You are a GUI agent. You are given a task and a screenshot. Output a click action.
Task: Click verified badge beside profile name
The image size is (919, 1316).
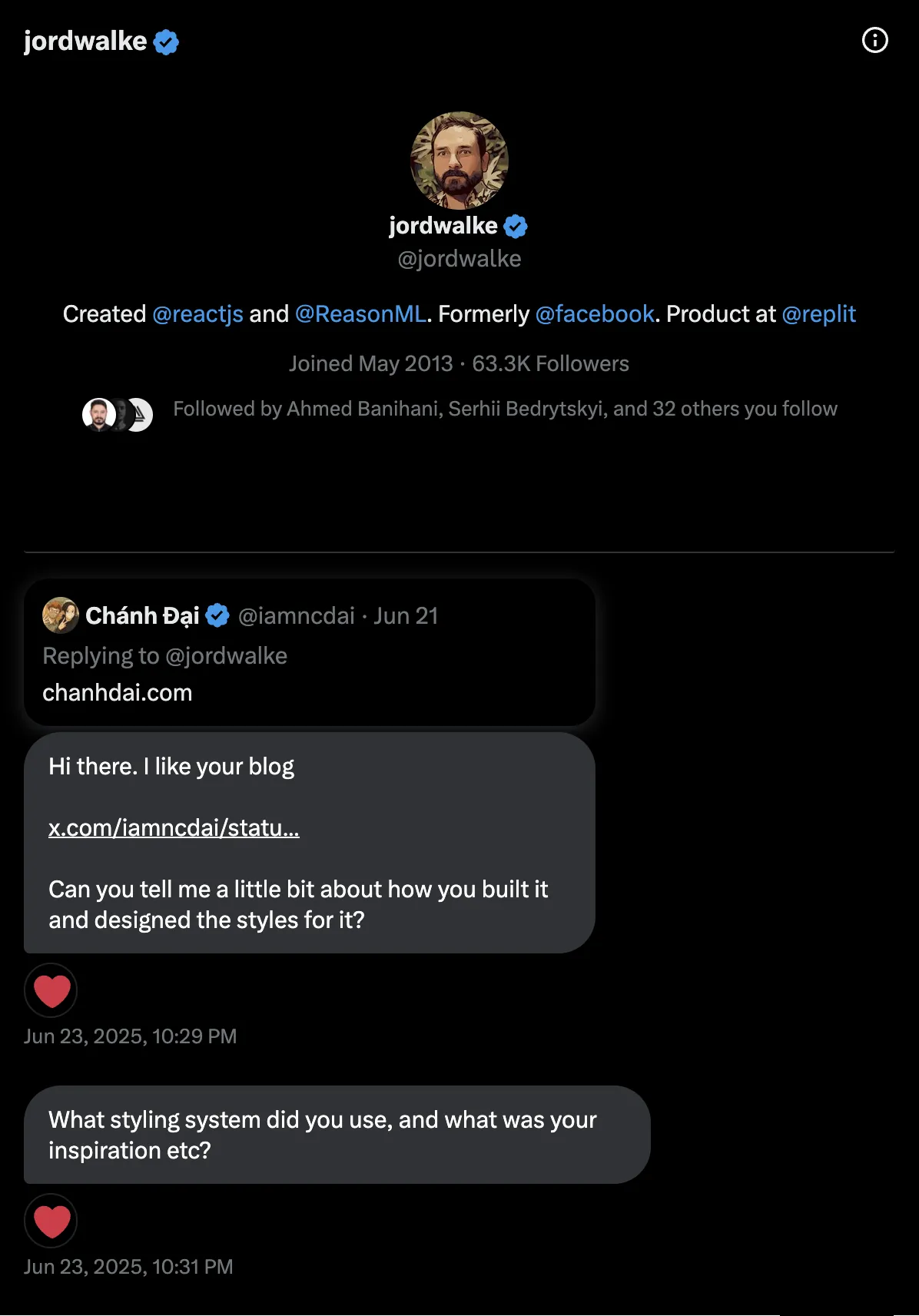[516, 227]
